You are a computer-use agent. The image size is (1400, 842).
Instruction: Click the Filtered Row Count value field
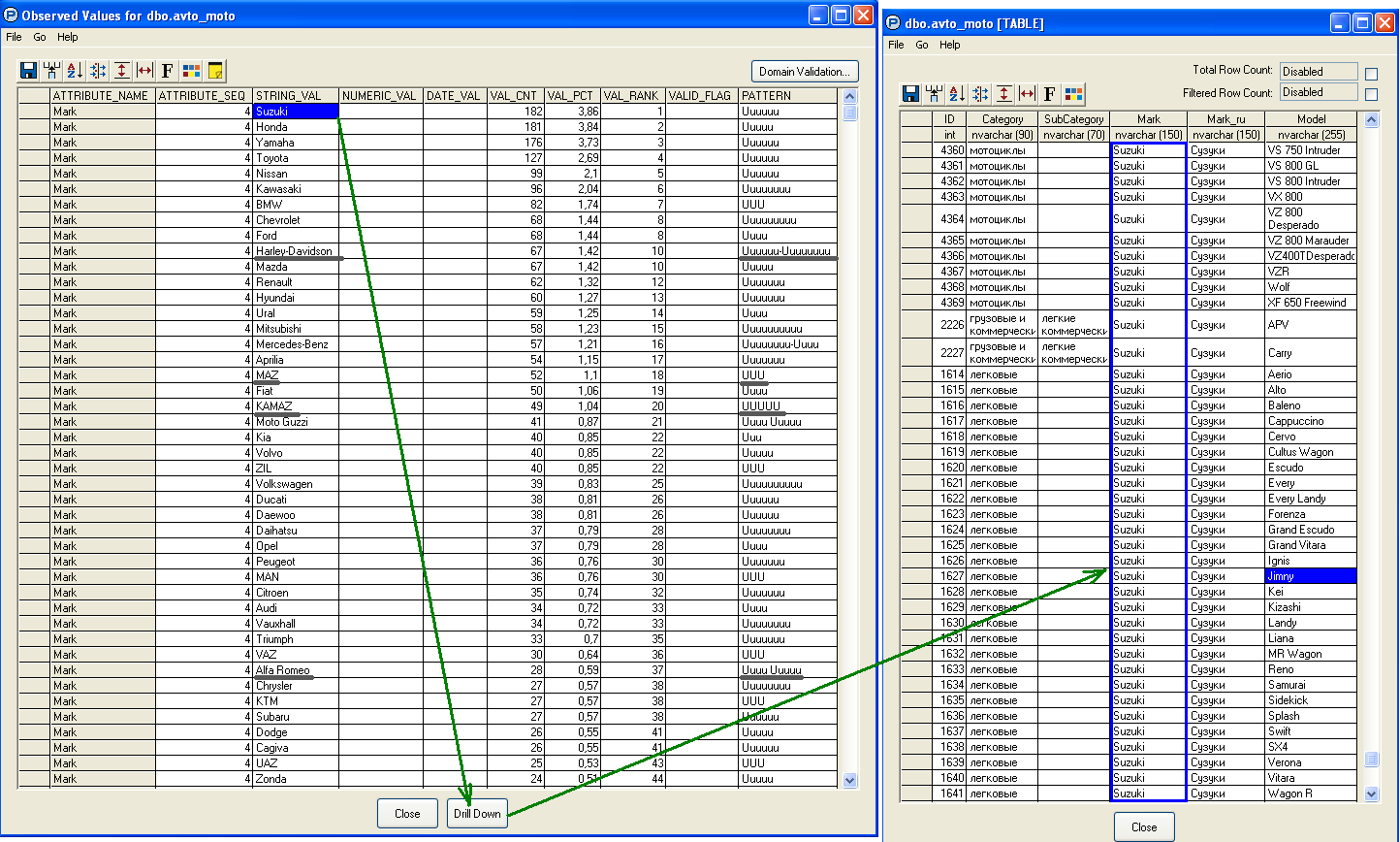[x=1319, y=92]
